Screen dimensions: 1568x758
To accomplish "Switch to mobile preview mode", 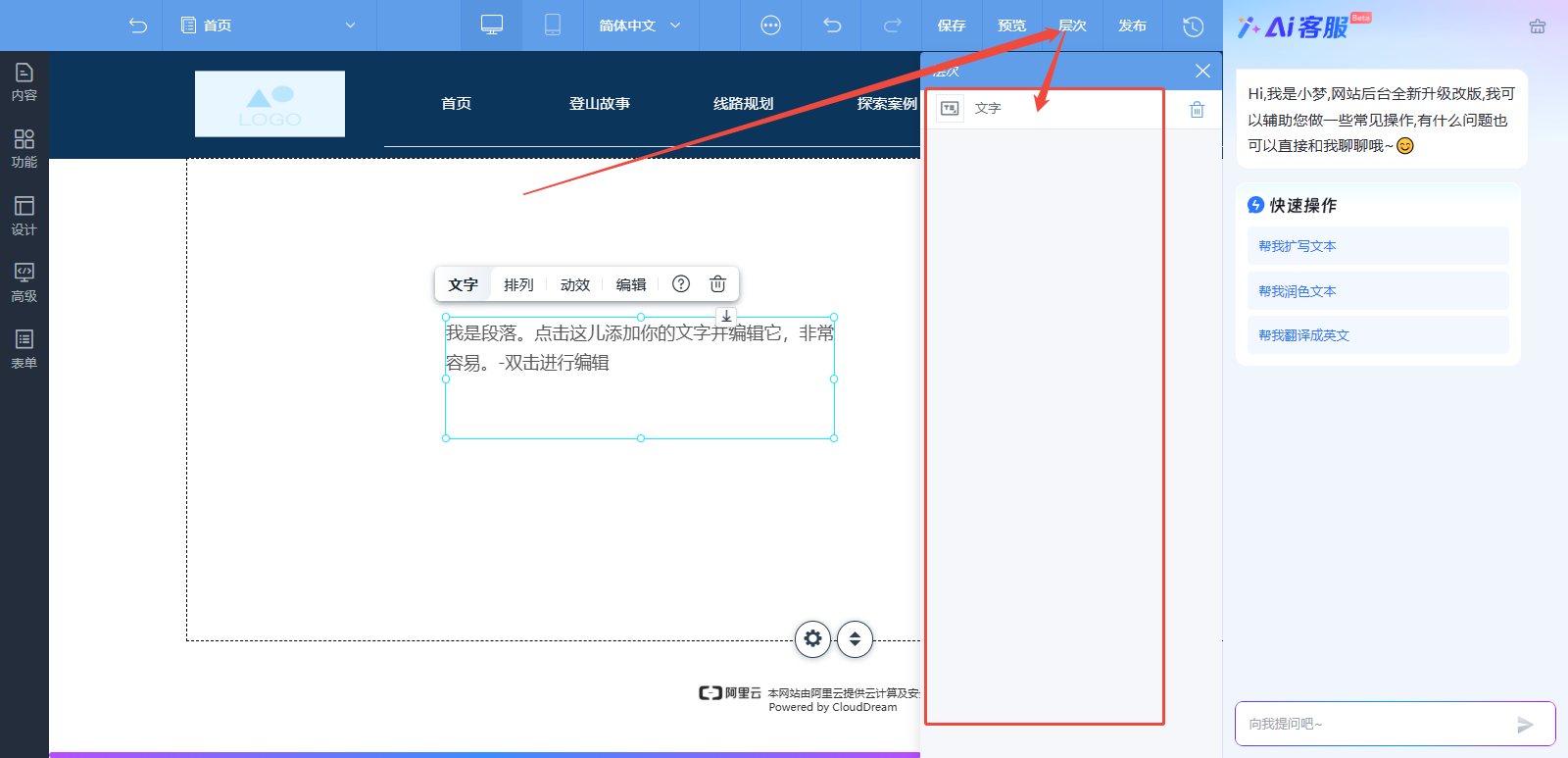I will 553,25.
